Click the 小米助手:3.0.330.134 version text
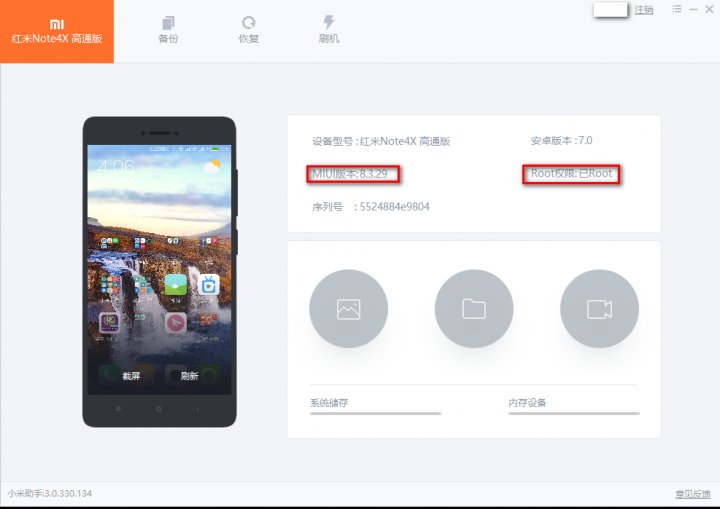 [x=50, y=493]
